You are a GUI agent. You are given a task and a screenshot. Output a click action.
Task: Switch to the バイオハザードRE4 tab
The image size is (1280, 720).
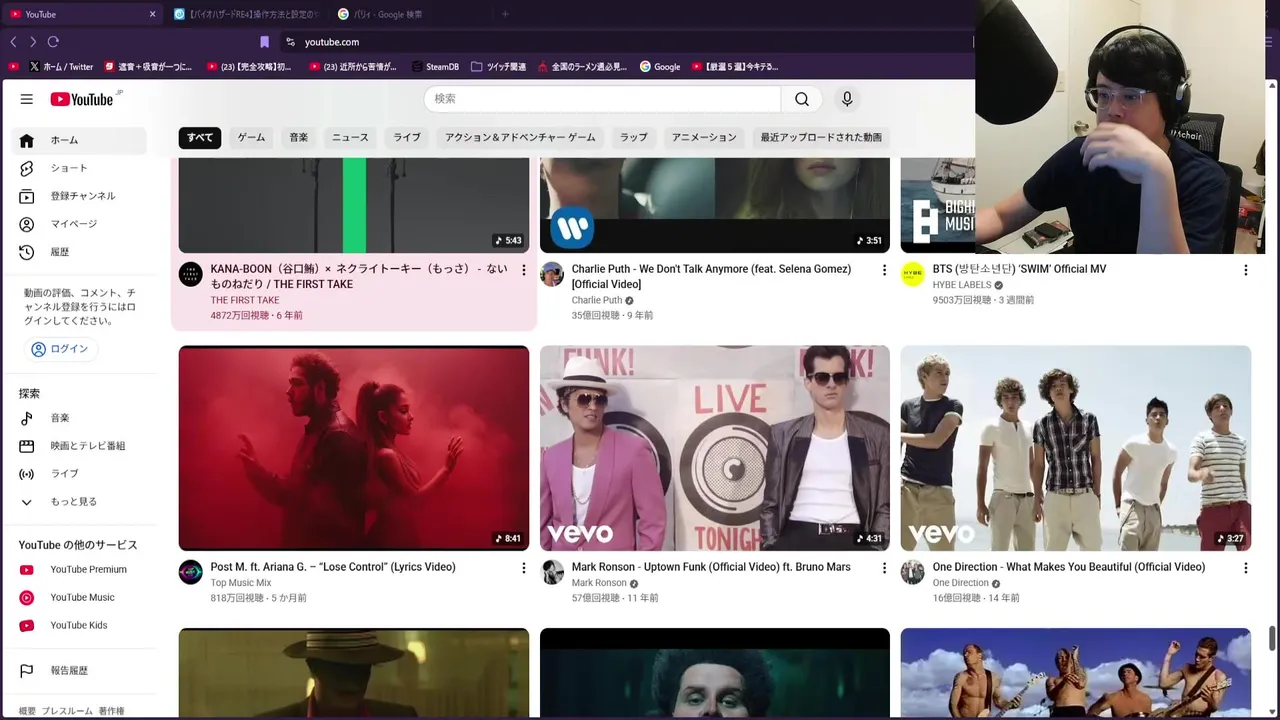tap(247, 14)
